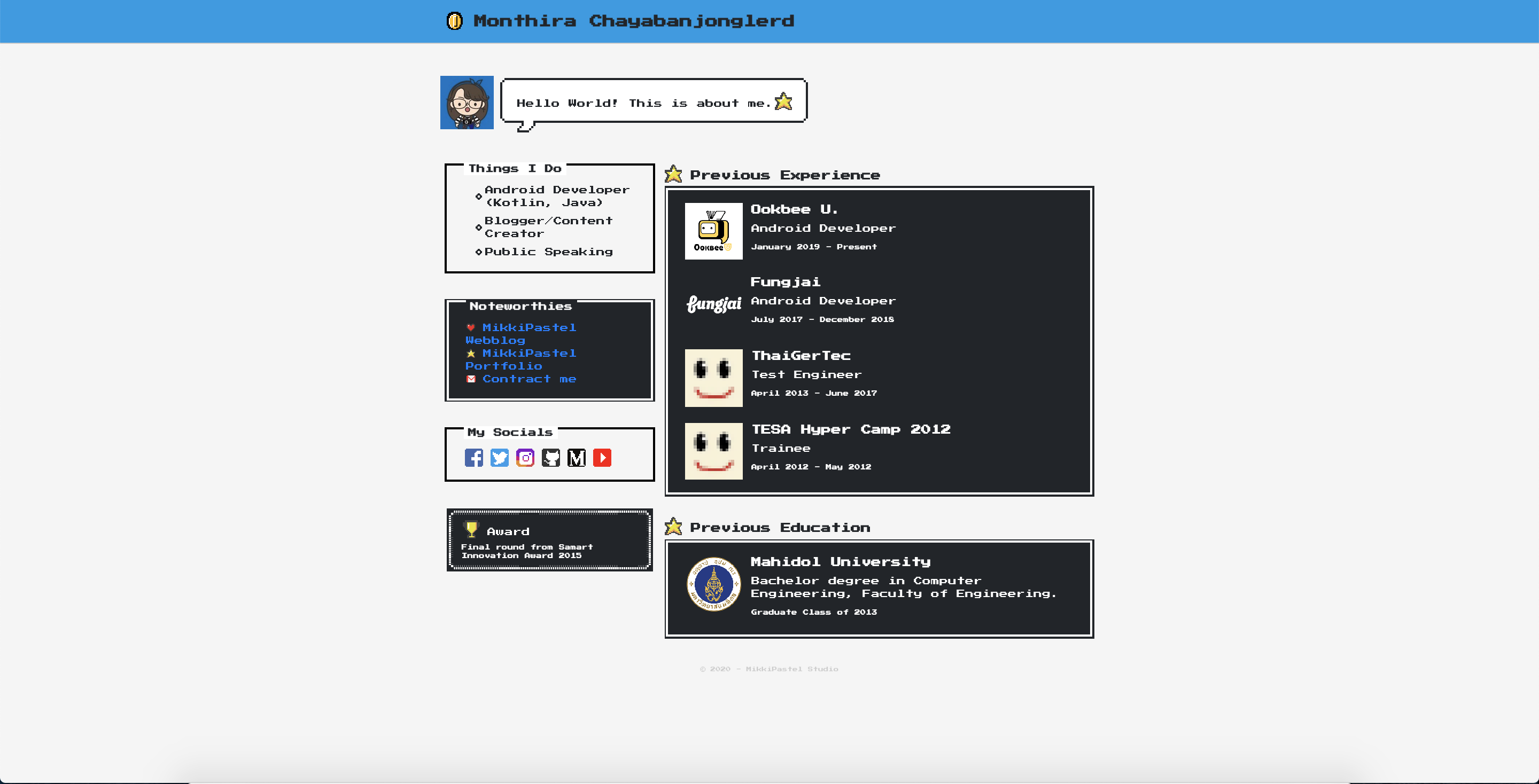Click the 'Fungjai' company name text
The width and height of the screenshot is (1539, 784).
tap(786, 282)
